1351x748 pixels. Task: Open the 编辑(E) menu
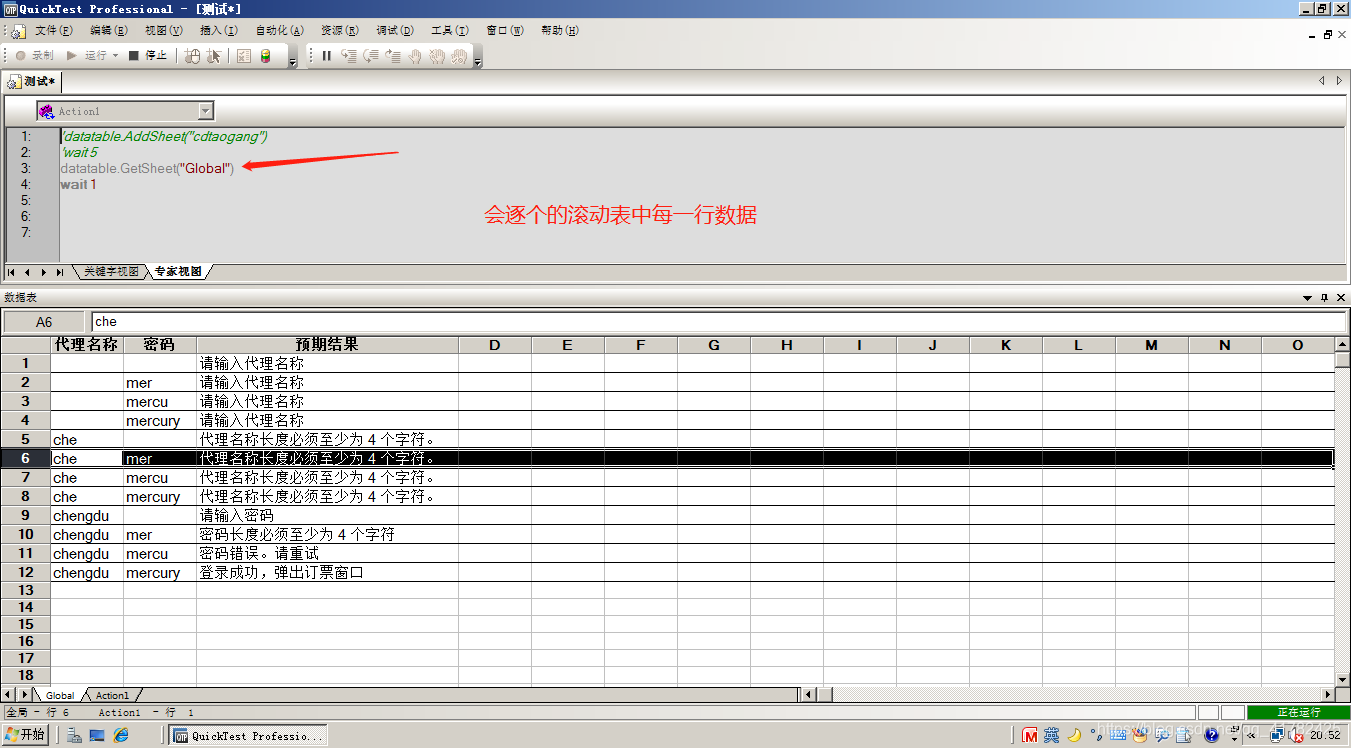click(108, 31)
